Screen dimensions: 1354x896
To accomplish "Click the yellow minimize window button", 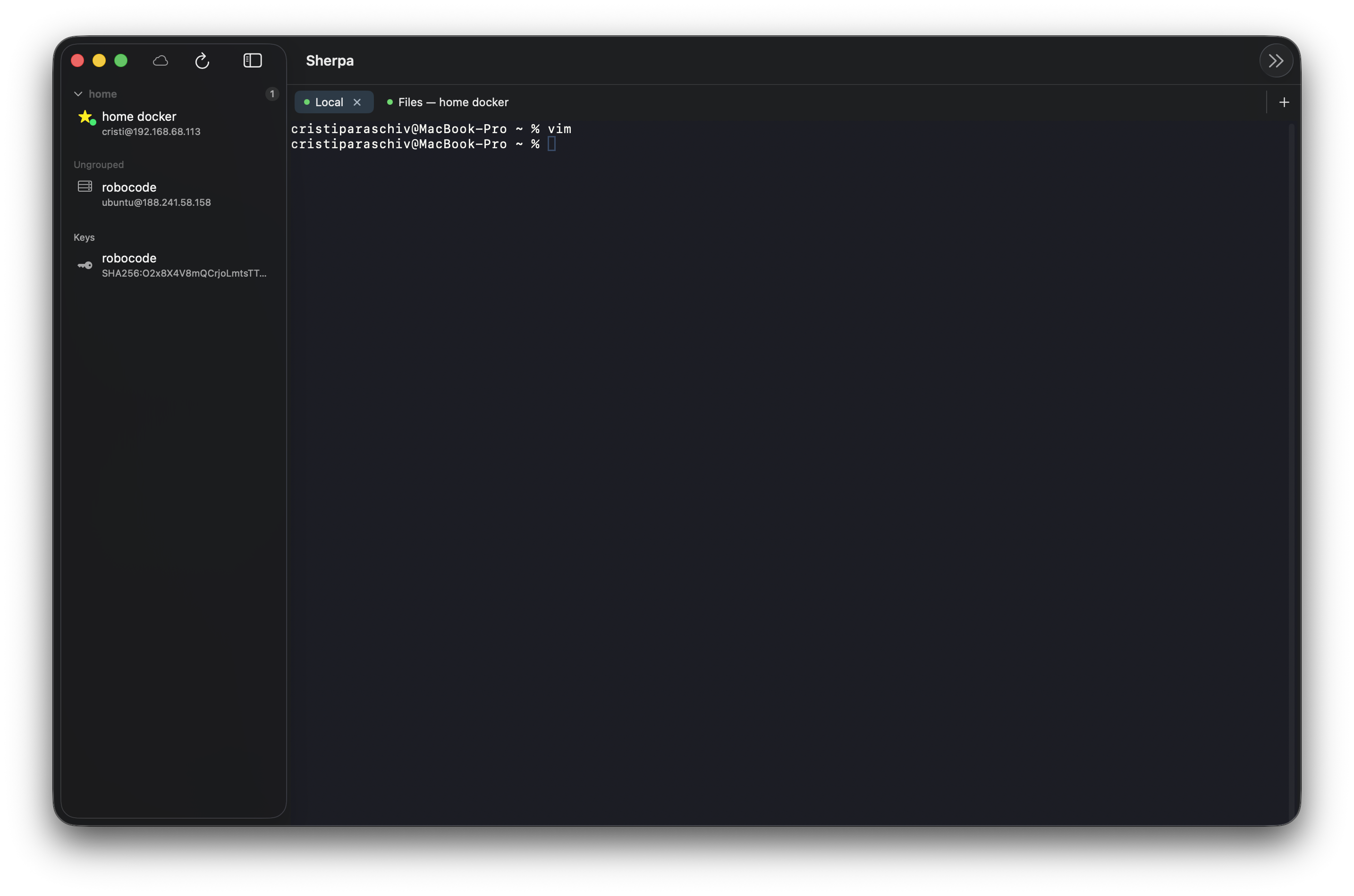I will click(x=100, y=60).
